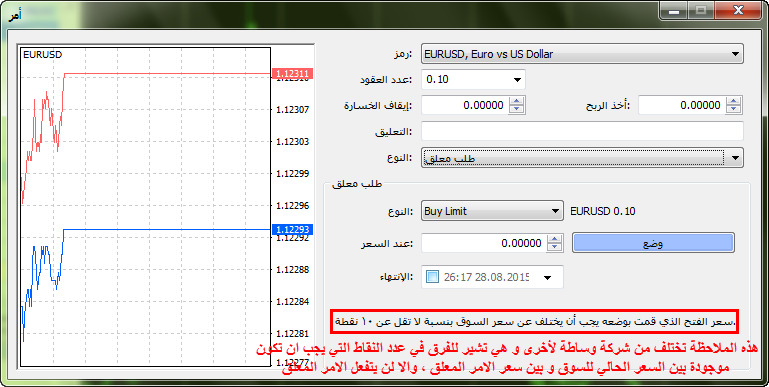Click the stop loss price field
The width and height of the screenshot is (769, 387).
[465, 105]
